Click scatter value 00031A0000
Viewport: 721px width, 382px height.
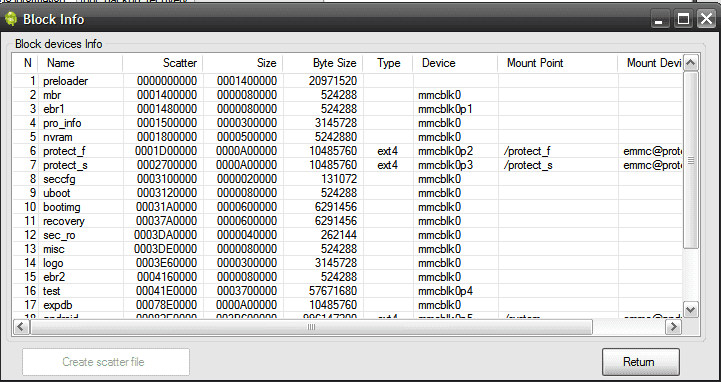click(x=166, y=207)
